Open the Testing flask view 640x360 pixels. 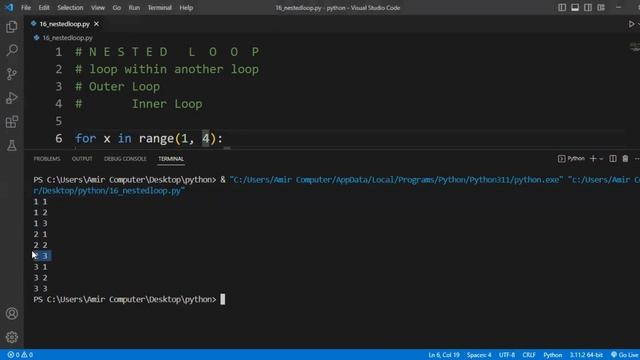(12, 145)
